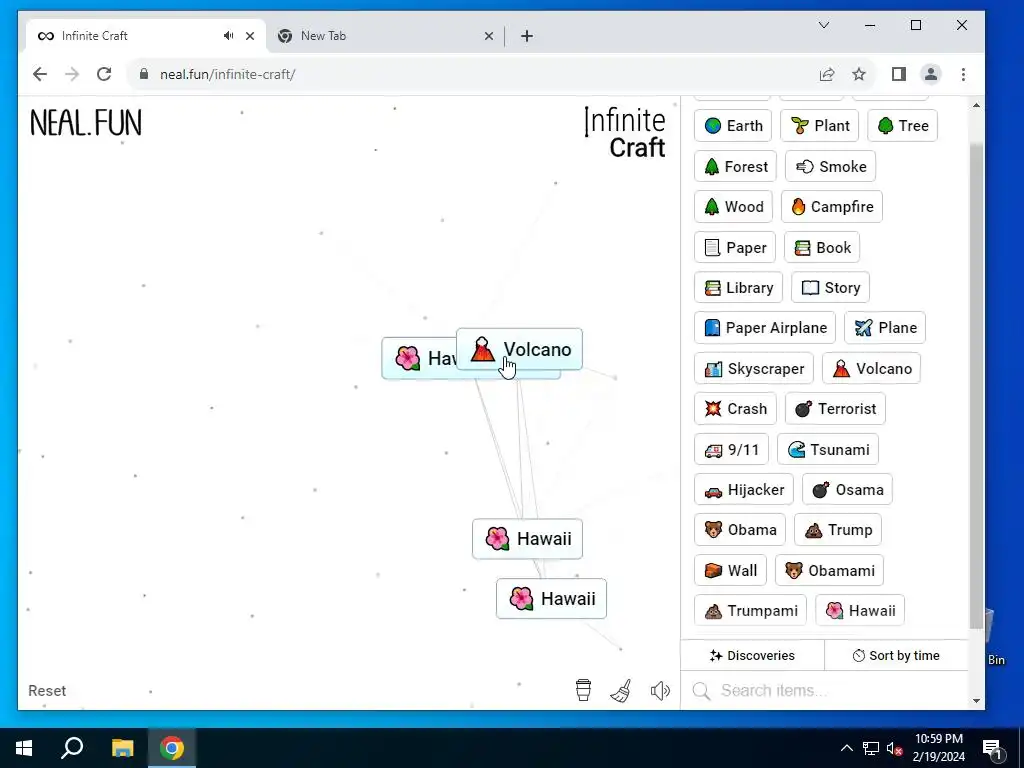The image size is (1024, 768).
Task: Switch to the Infinite Craft tab
Action: 146,36
